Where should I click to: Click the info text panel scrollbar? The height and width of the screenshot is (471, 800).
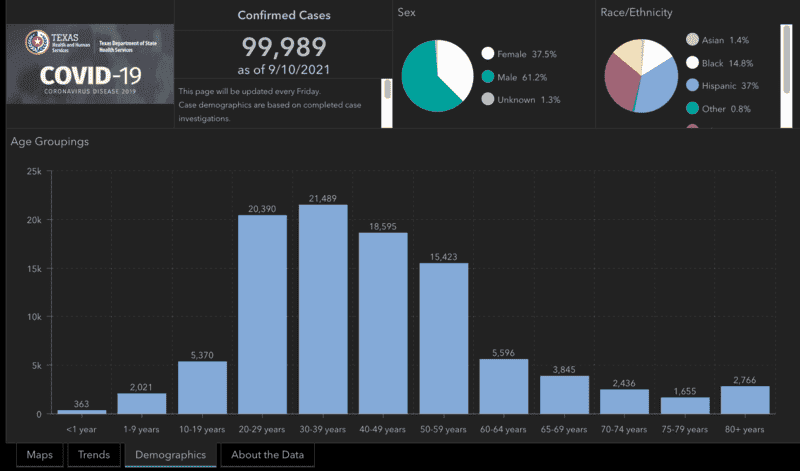click(387, 103)
